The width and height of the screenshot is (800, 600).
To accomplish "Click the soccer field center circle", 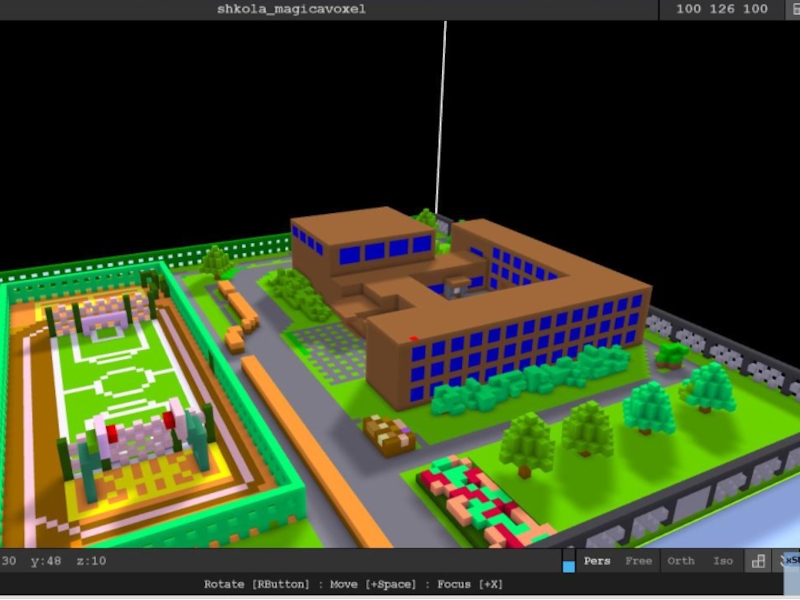I will click(x=120, y=382).
